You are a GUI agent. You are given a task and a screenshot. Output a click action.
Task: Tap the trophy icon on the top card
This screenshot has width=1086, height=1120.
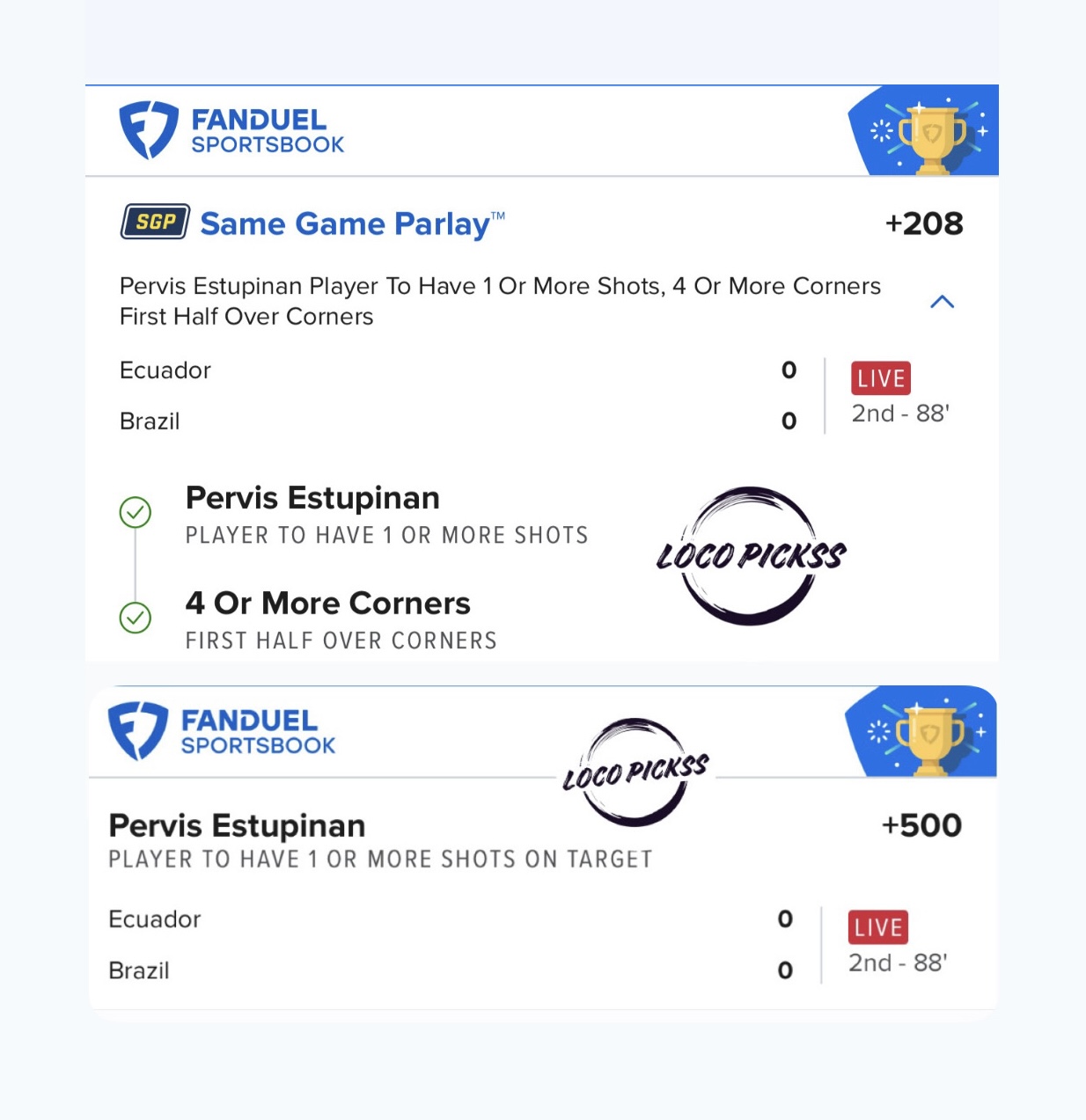(x=931, y=135)
